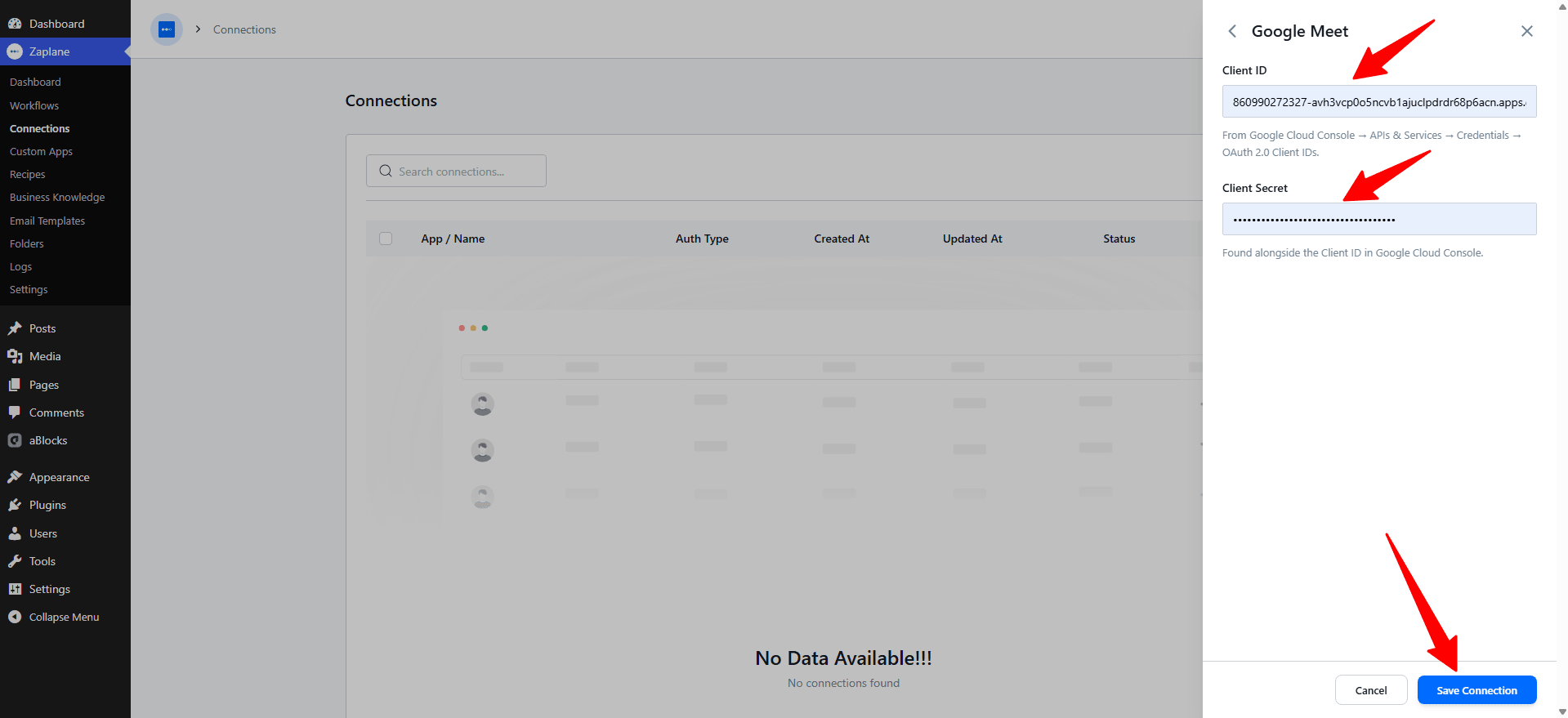1568x718 pixels.
Task: Click the Tools wrench icon
Action: point(15,561)
